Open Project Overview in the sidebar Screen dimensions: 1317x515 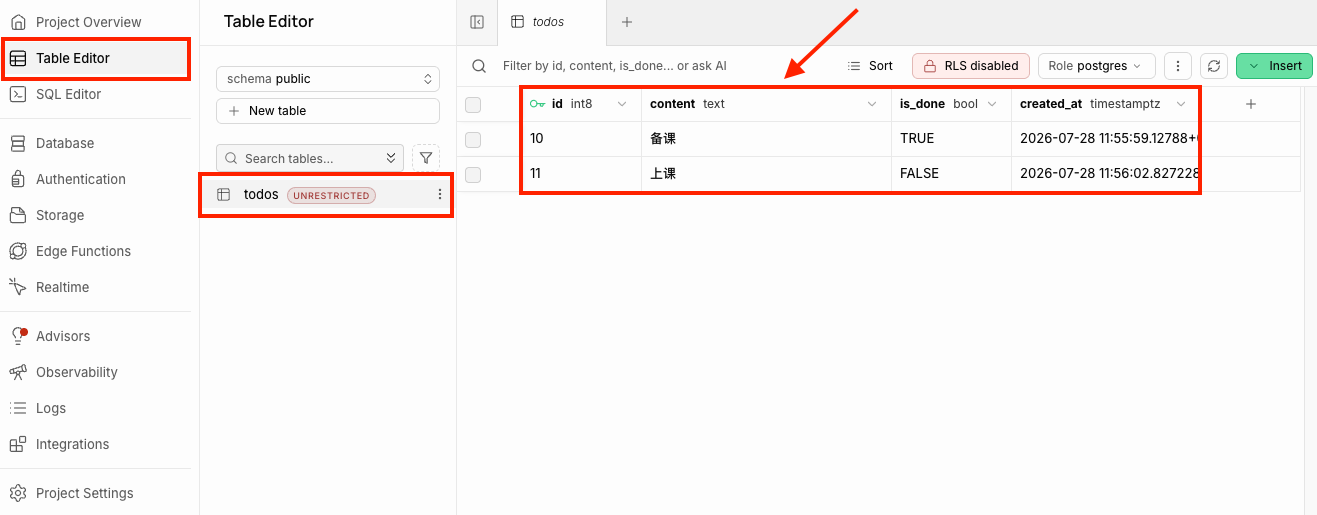coord(88,22)
